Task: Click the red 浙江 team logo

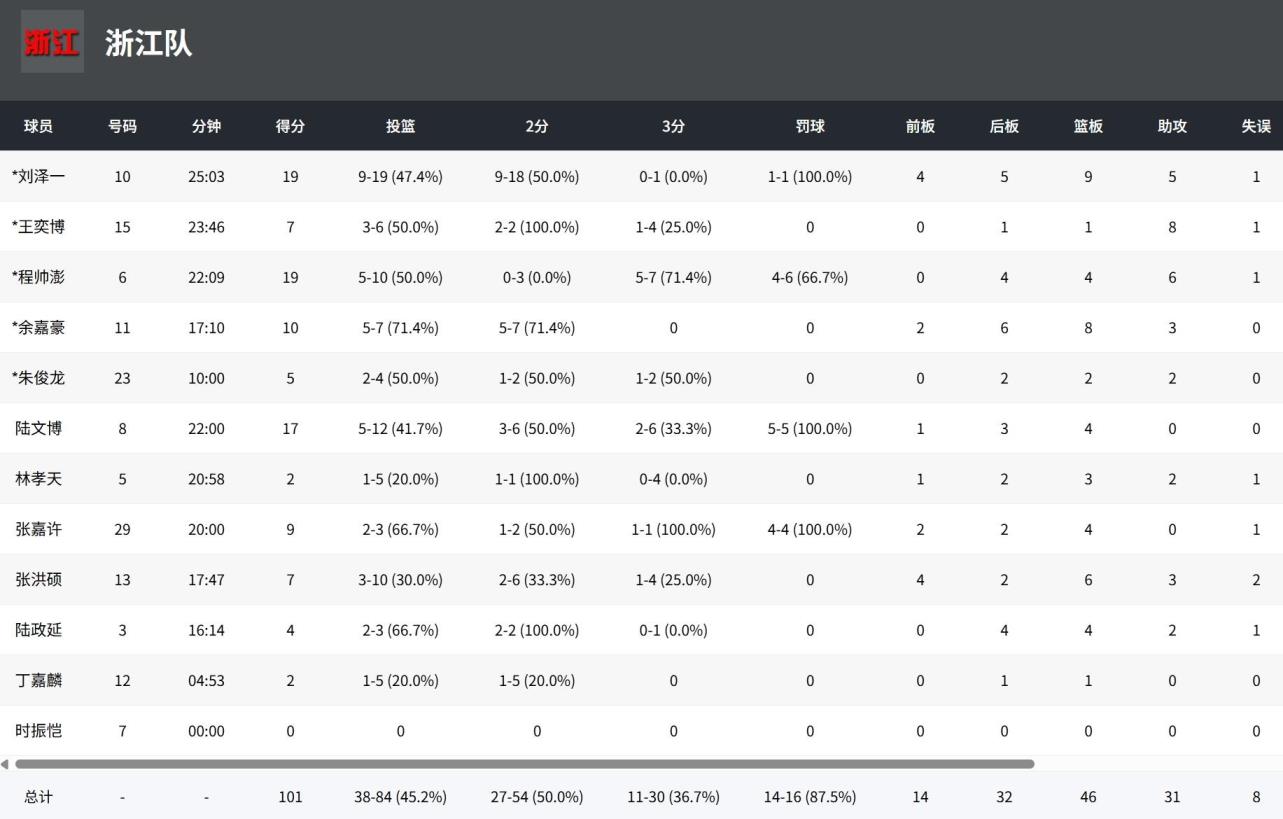Action: coord(52,42)
